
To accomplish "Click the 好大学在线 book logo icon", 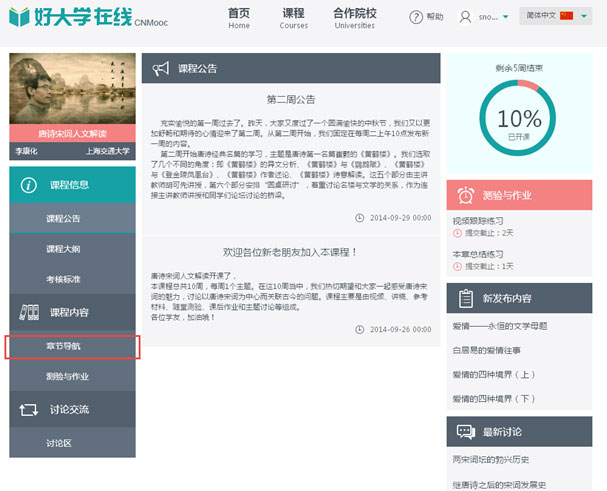I will [x=18, y=18].
